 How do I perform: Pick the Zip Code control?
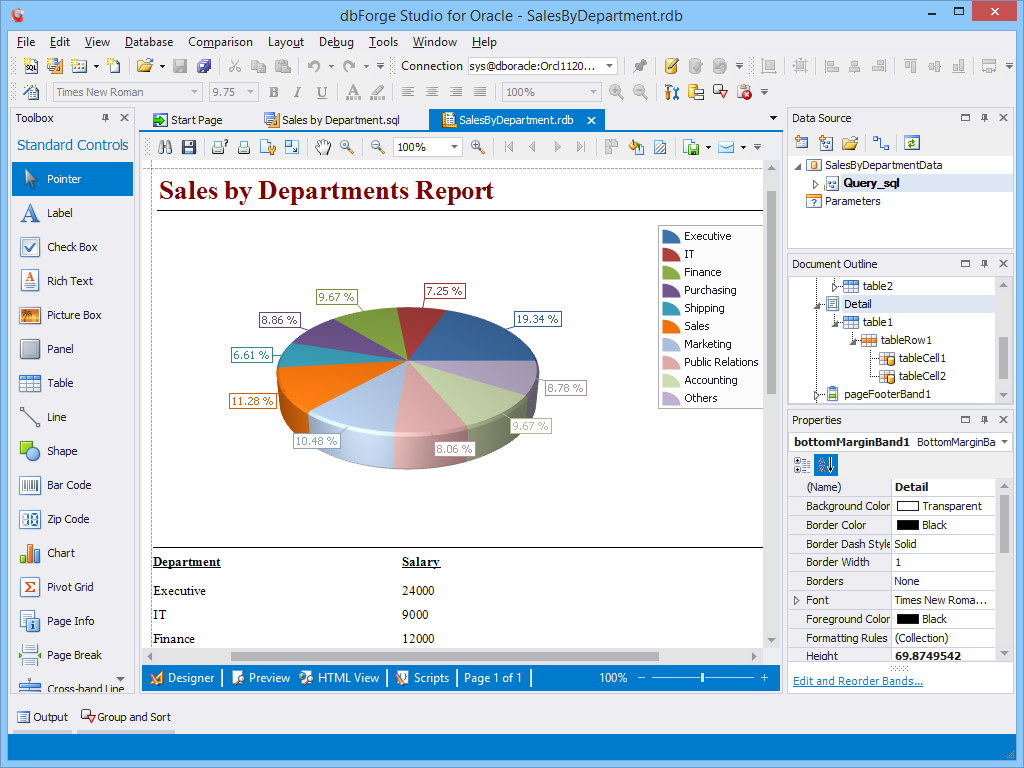click(x=72, y=519)
